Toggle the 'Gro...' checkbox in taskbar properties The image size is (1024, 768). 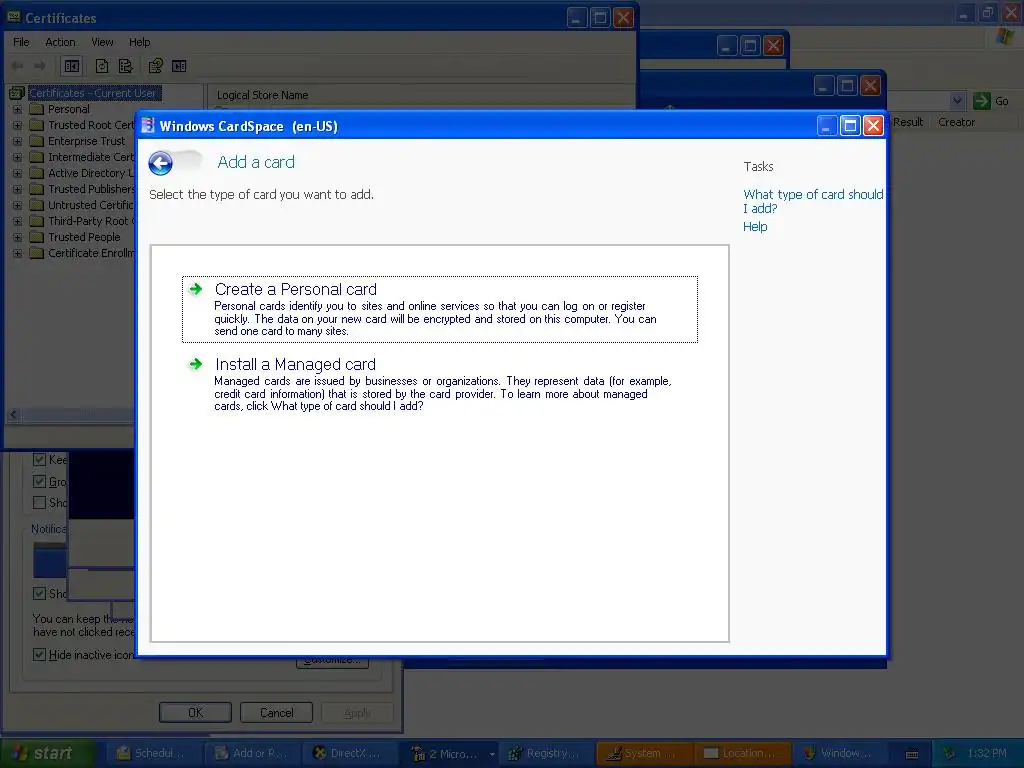[39, 482]
